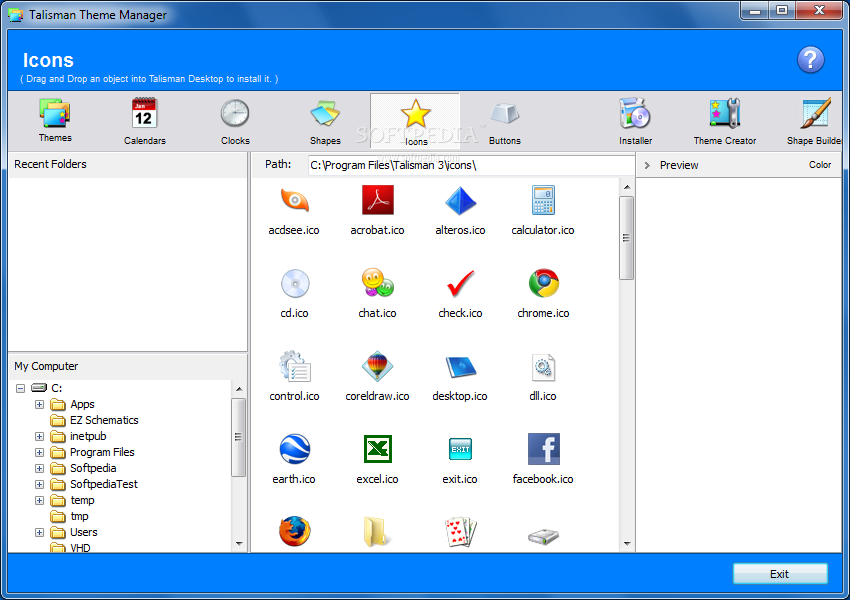Select the hard drive icon thumbnail
The width and height of the screenshot is (850, 600).
(x=543, y=537)
